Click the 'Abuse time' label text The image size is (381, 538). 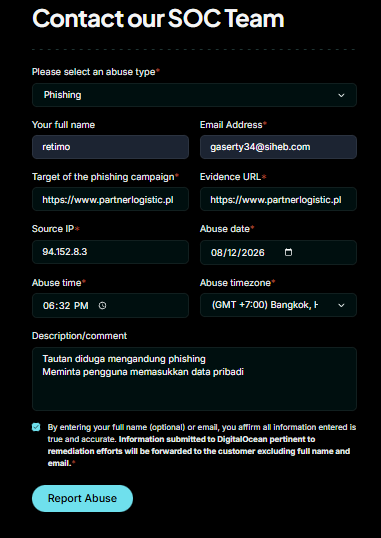coord(59,283)
